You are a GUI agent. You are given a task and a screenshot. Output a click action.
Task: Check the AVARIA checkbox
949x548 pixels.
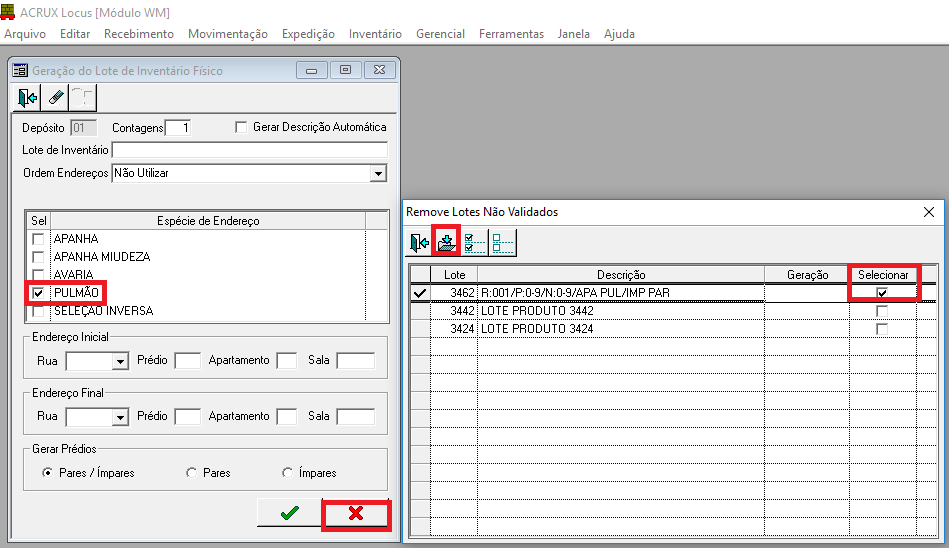38,274
